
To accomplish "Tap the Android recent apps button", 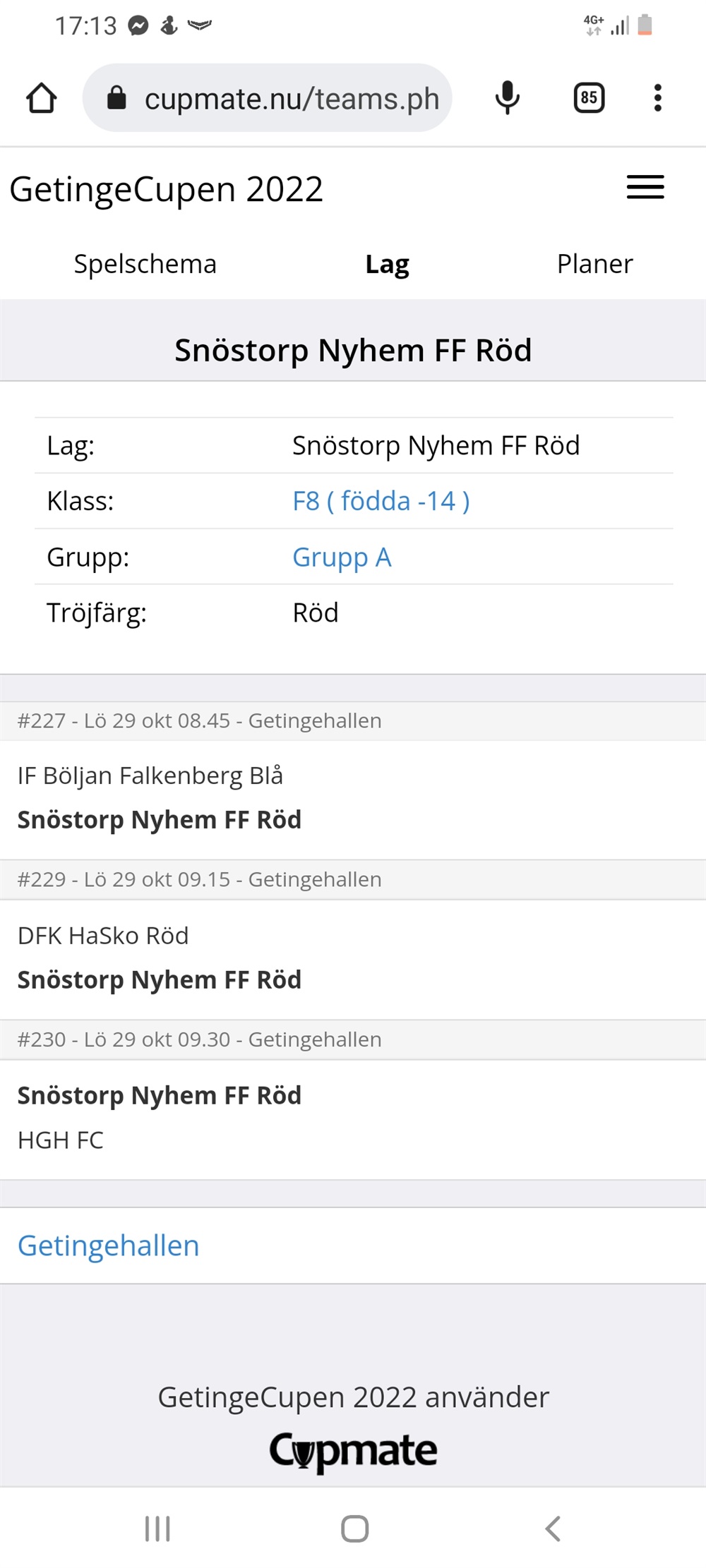I will [157, 1528].
